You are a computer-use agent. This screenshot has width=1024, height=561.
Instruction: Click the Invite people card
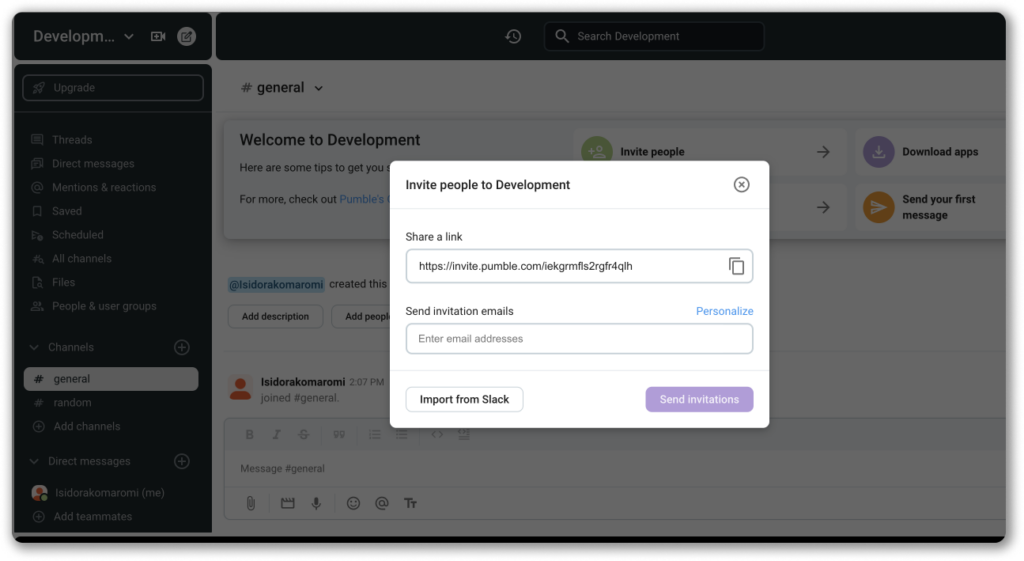(x=710, y=152)
